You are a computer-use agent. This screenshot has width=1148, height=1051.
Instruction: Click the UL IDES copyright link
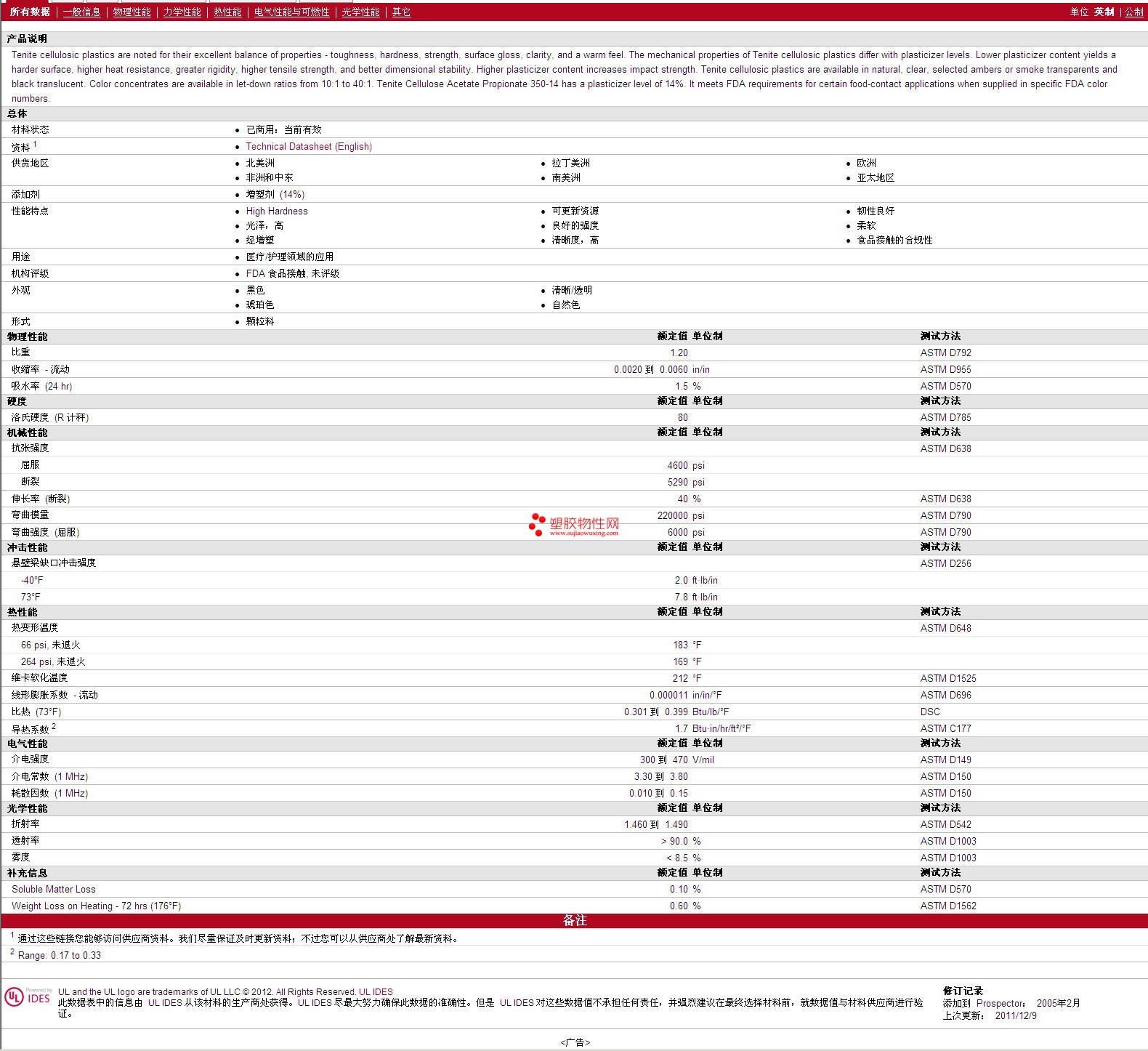(376, 991)
